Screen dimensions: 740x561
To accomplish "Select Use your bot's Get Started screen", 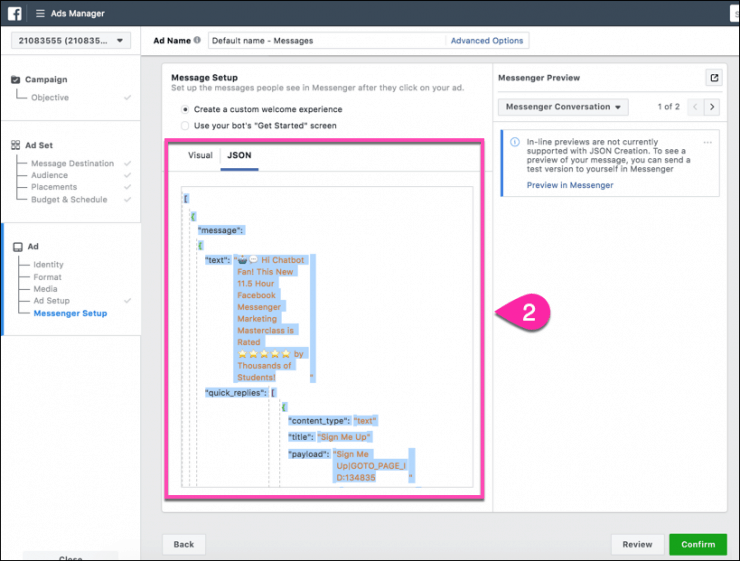I will 185,126.
